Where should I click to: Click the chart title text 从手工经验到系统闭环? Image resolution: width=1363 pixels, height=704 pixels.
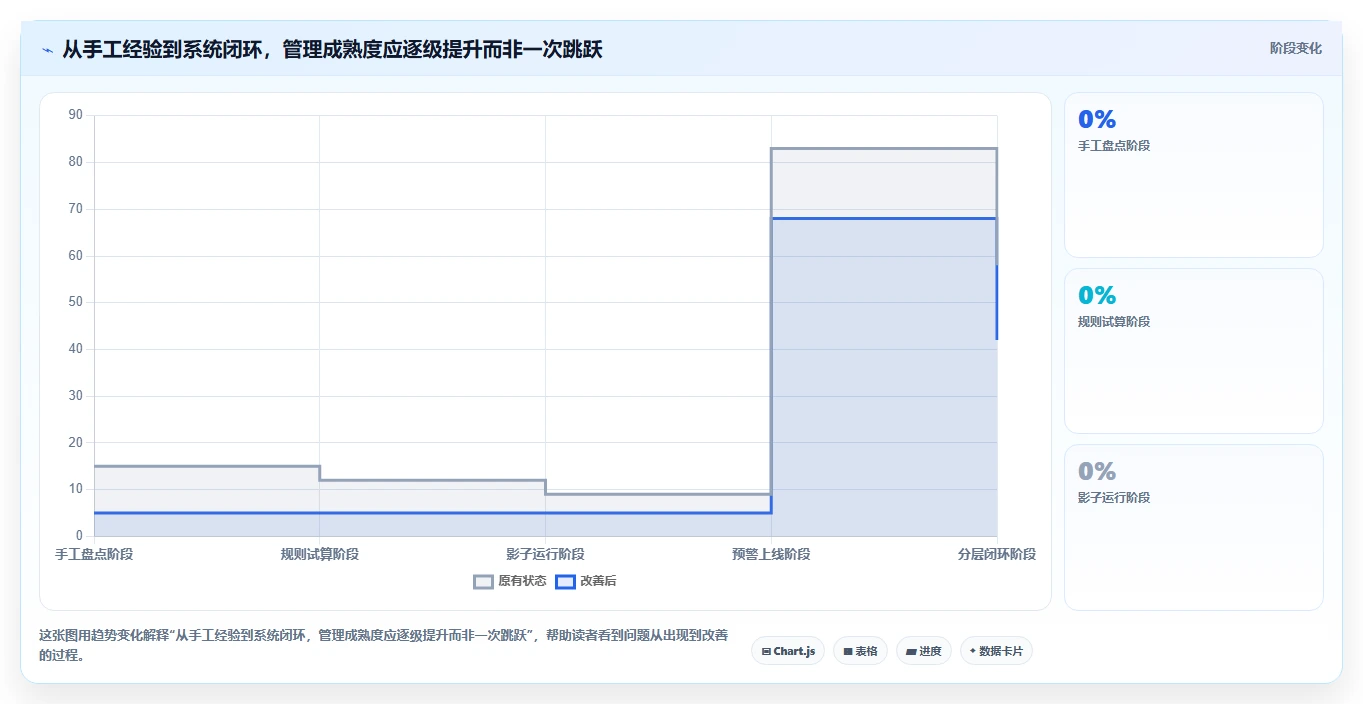click(x=163, y=49)
